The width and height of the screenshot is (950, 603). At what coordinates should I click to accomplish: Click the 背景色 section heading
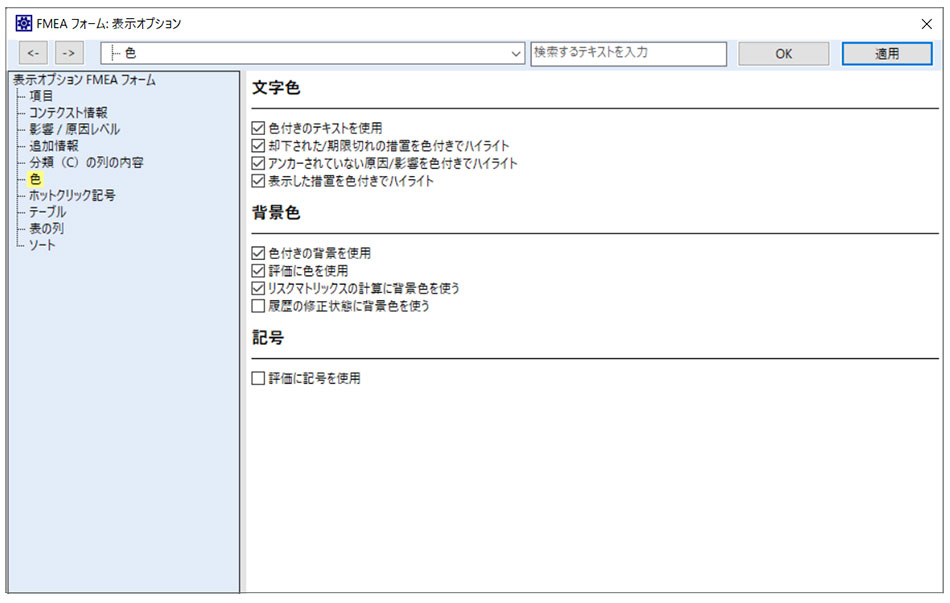tap(276, 213)
